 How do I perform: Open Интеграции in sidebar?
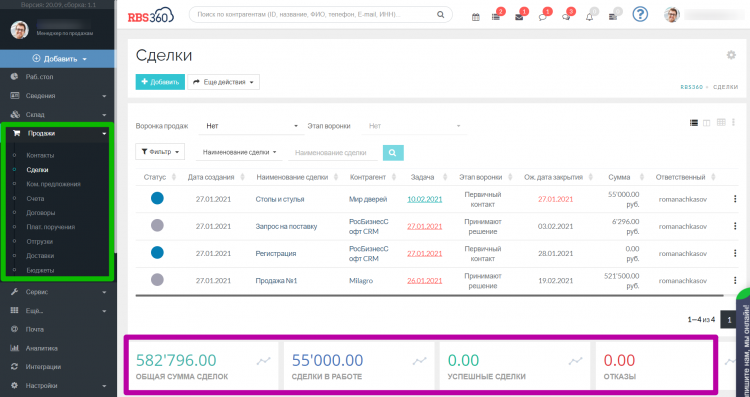pos(43,367)
